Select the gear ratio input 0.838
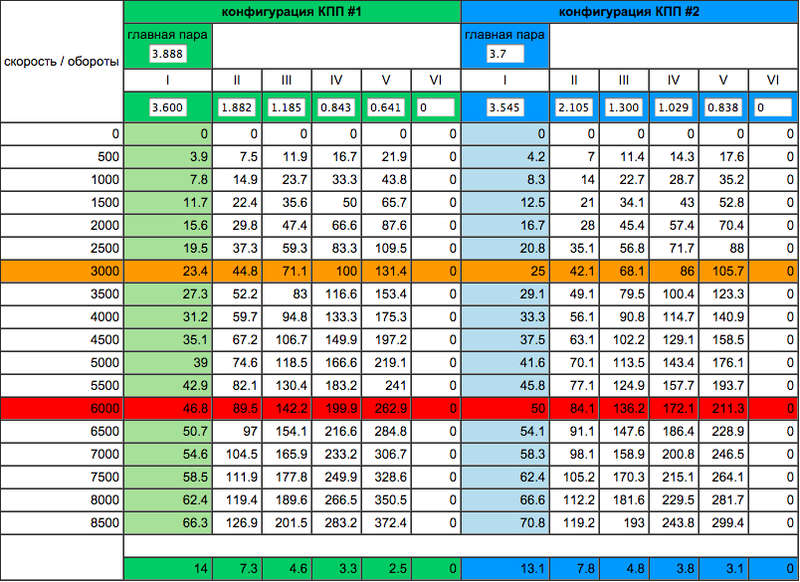800x582 pixels. pyautogui.click(x=723, y=107)
